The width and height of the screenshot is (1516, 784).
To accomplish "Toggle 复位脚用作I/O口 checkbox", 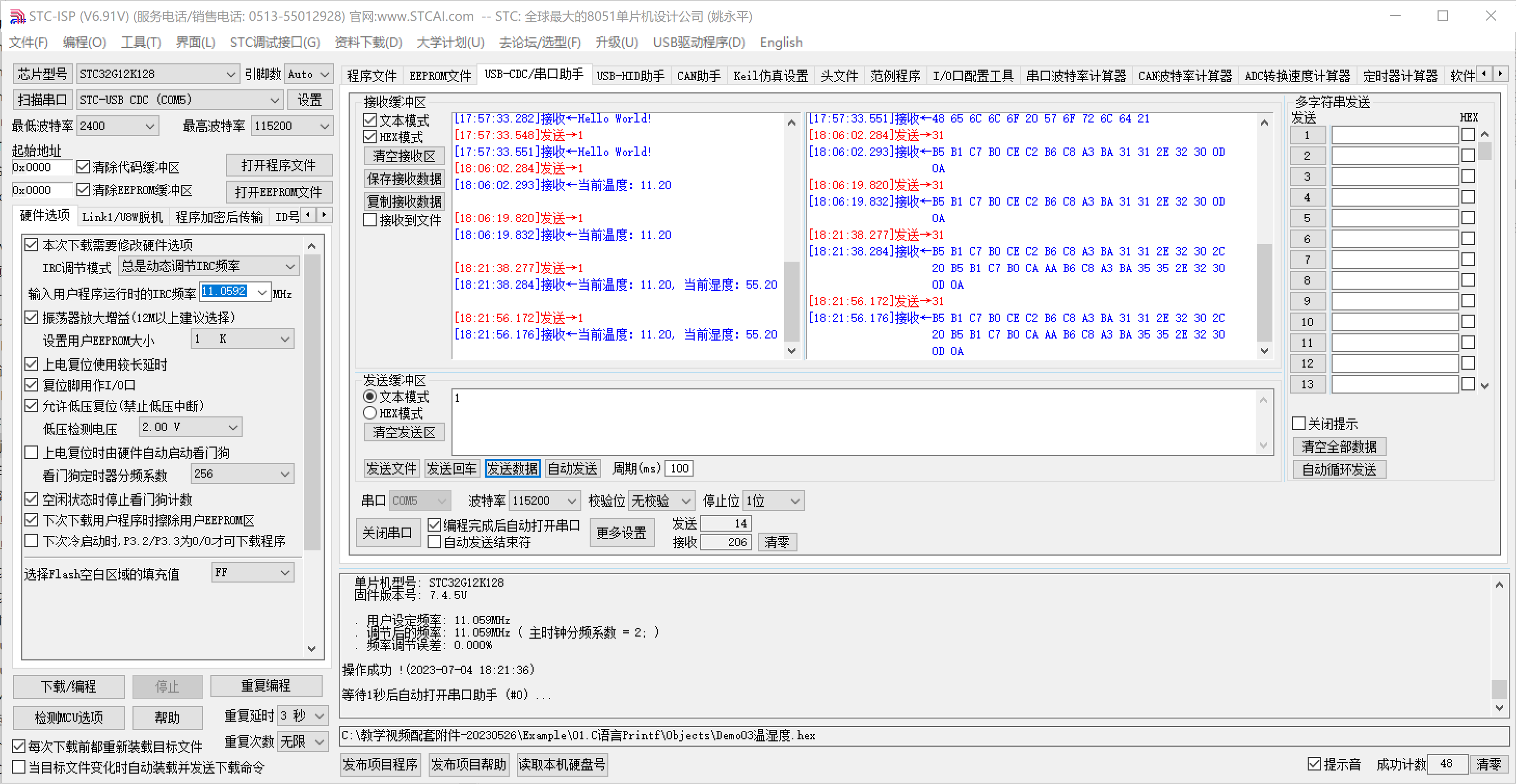I will click(x=31, y=385).
